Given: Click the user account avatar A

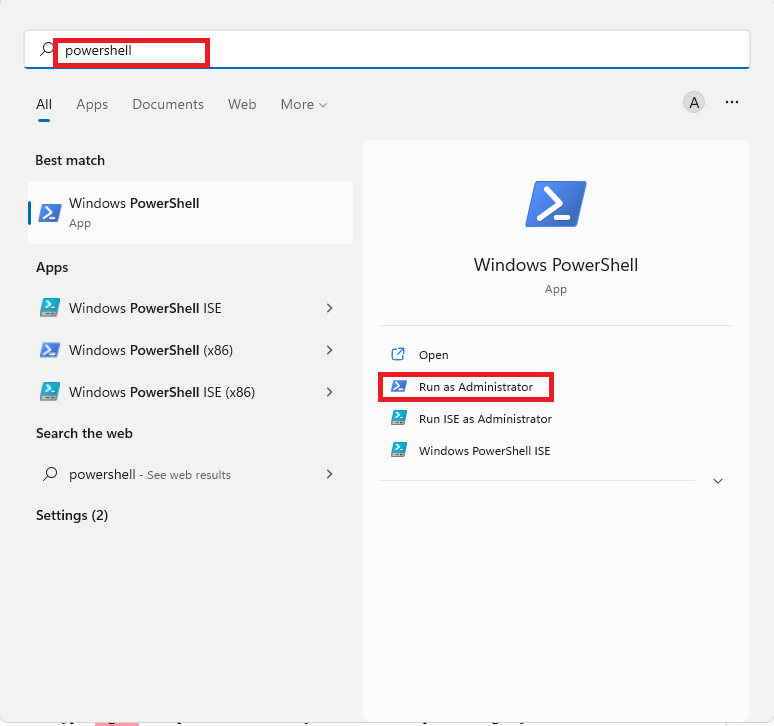Looking at the screenshot, I should coord(694,103).
